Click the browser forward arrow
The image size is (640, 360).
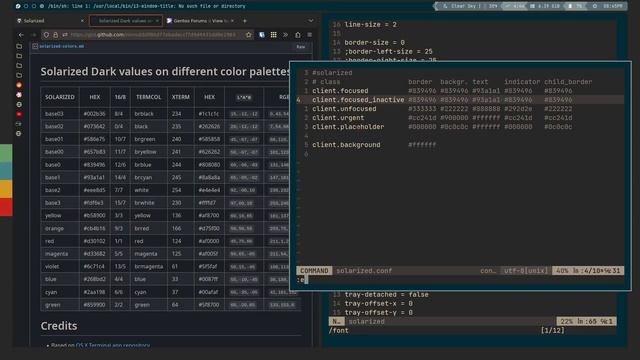click(34, 35)
